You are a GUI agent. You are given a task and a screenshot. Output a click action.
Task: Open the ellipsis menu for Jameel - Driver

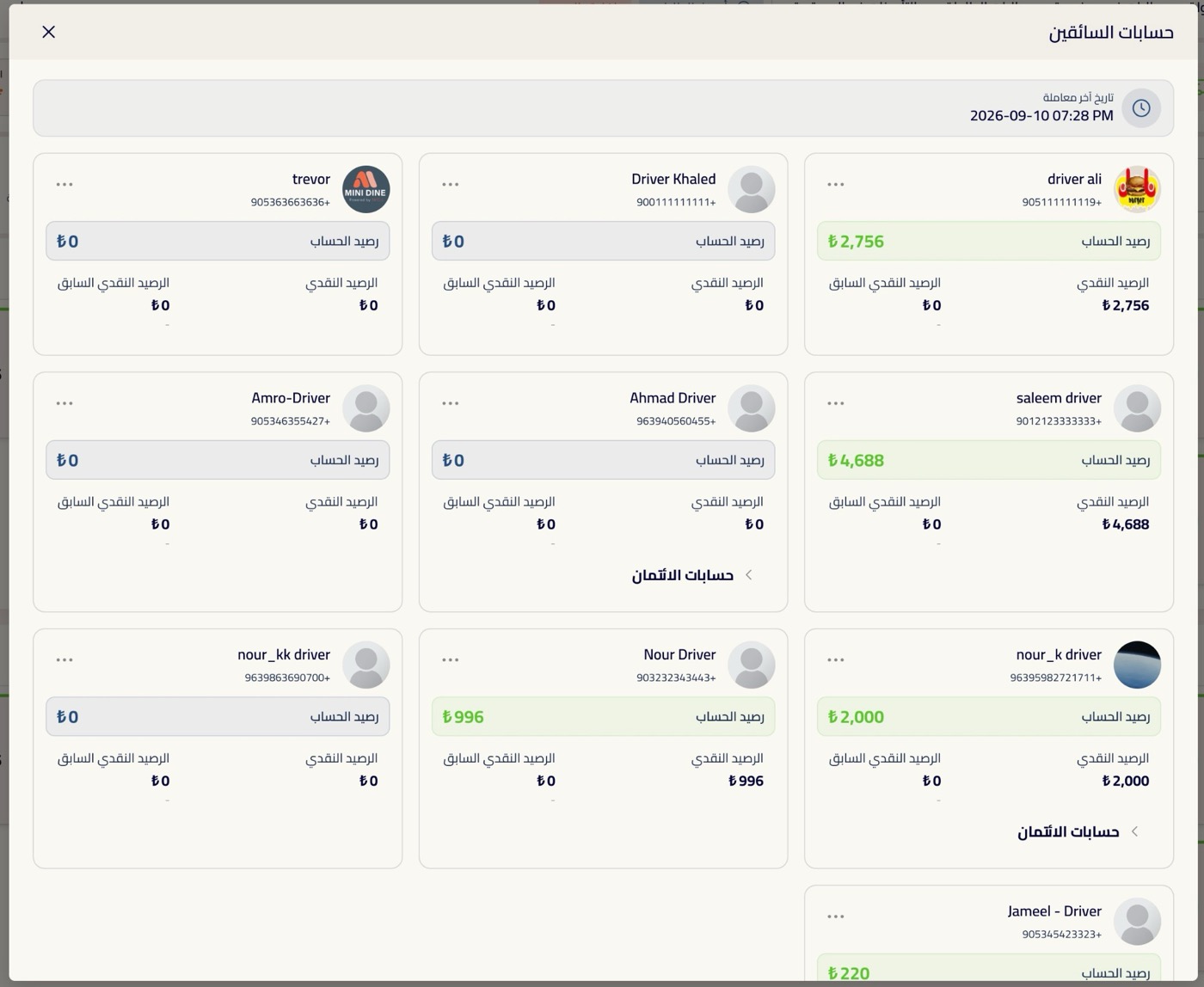(x=835, y=916)
